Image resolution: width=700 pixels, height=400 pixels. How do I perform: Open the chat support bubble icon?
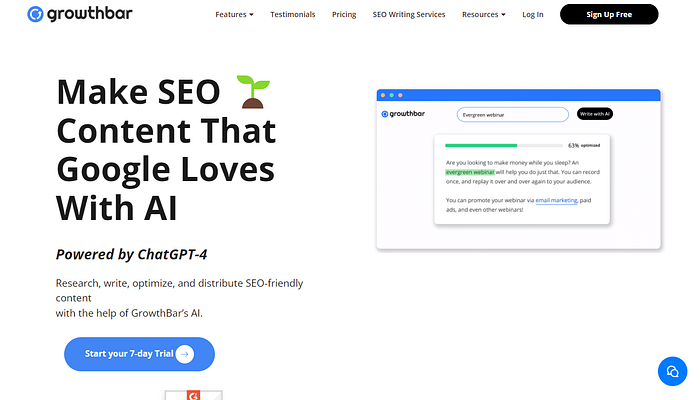point(672,371)
